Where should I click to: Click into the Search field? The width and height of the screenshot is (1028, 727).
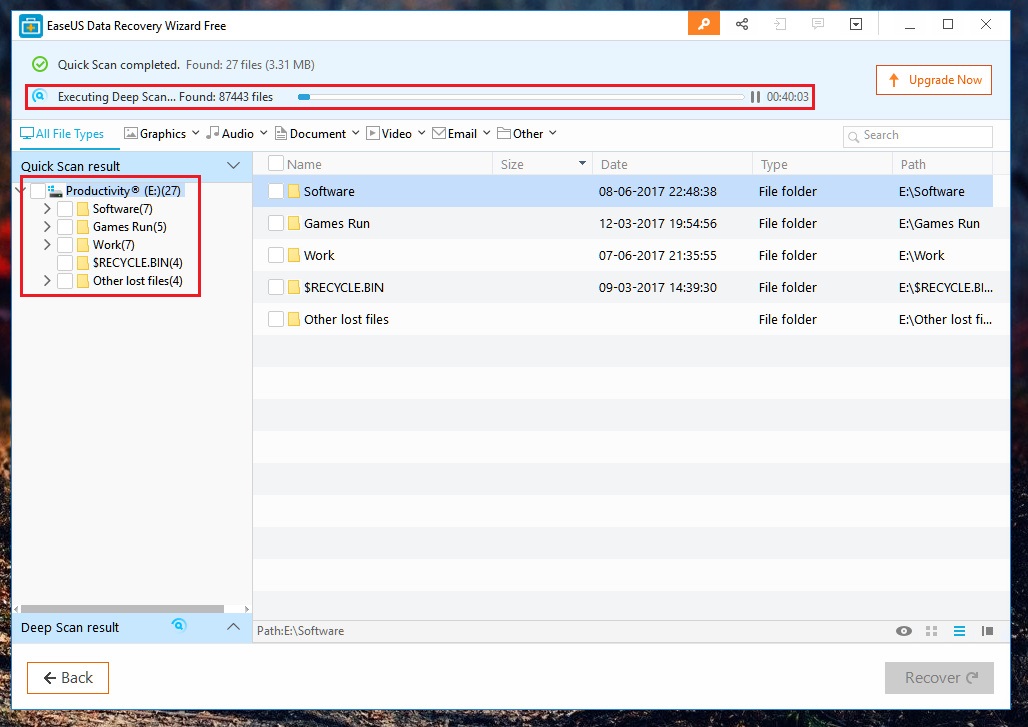pos(918,136)
